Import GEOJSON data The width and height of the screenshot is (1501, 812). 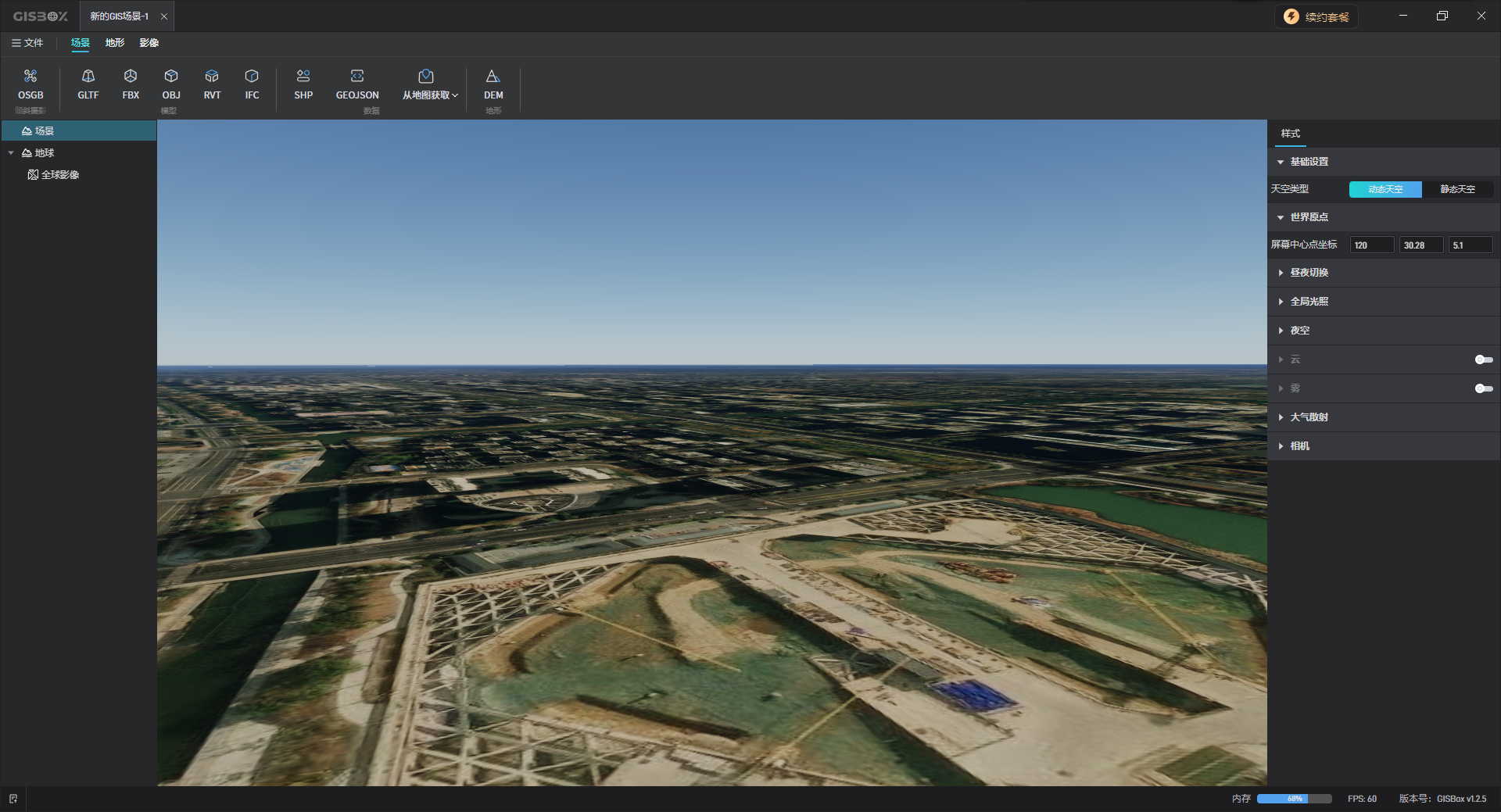pyautogui.click(x=357, y=84)
